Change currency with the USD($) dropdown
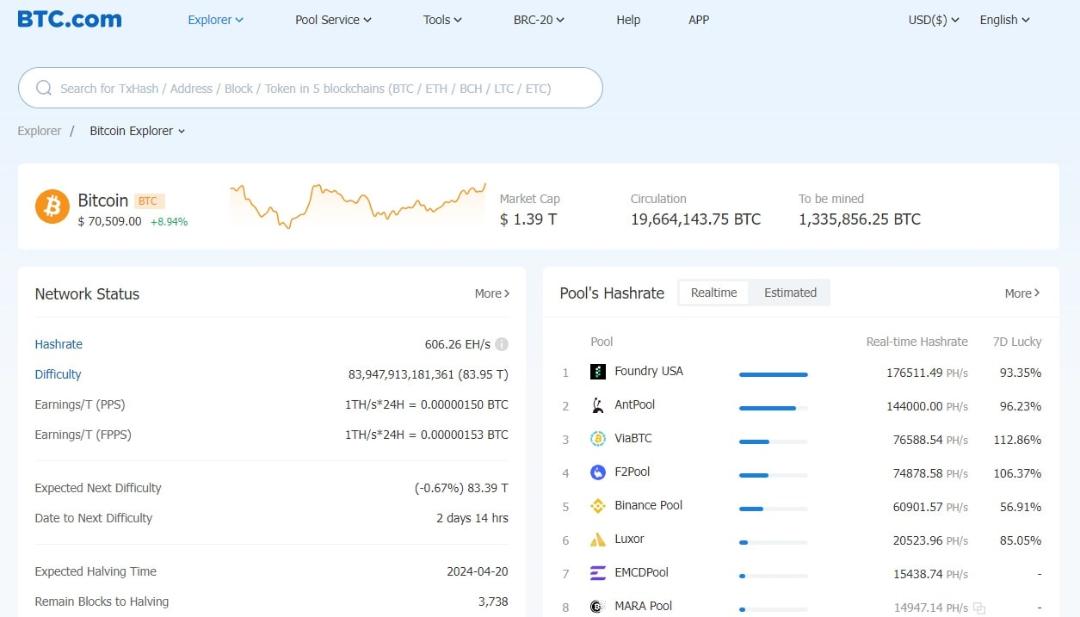This screenshot has width=1080, height=617. pos(933,20)
